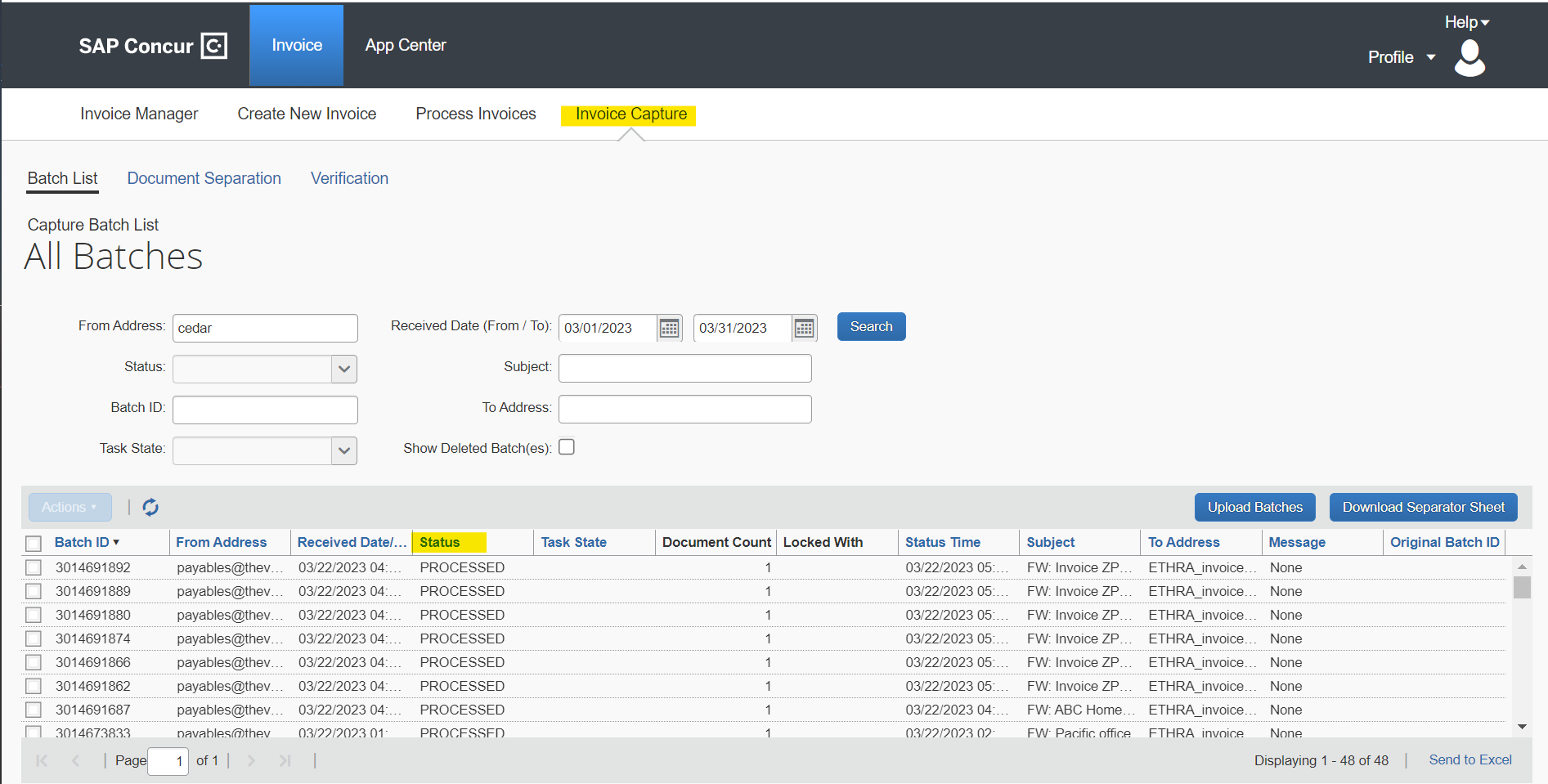
Task: Open the Actions dropdown button
Action: click(x=70, y=508)
